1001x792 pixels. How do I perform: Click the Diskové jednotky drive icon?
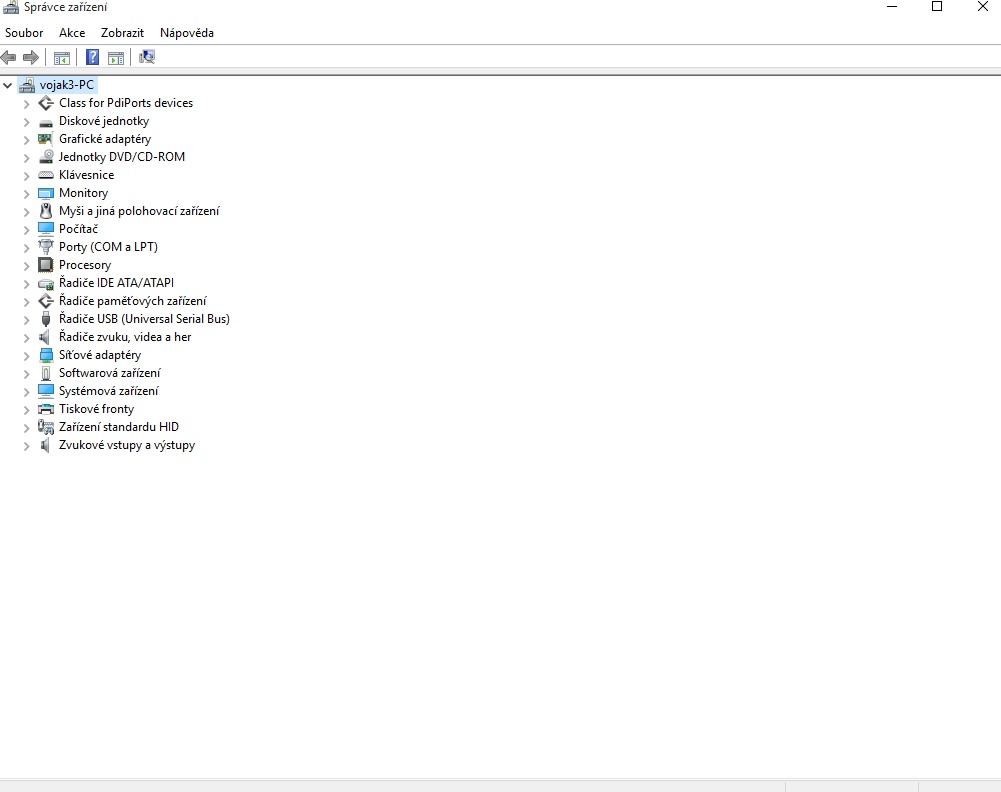pyautogui.click(x=46, y=122)
